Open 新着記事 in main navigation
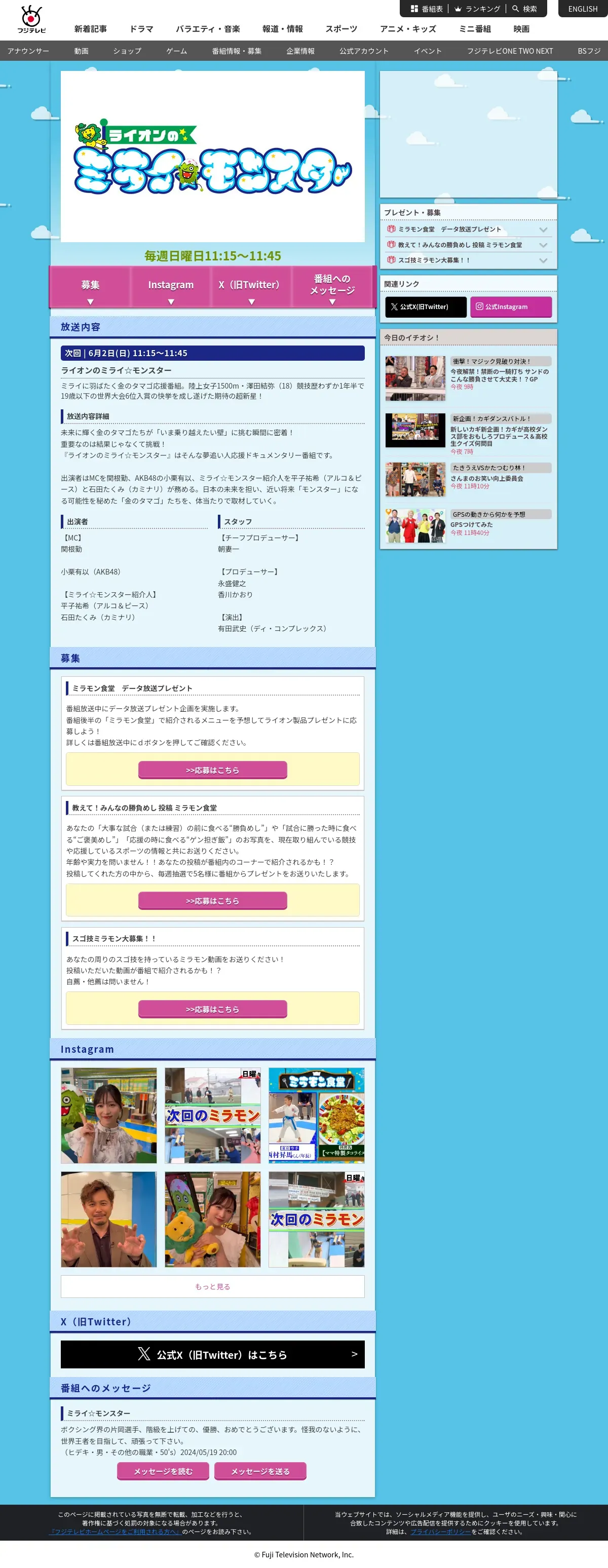608x1568 pixels. click(91, 28)
